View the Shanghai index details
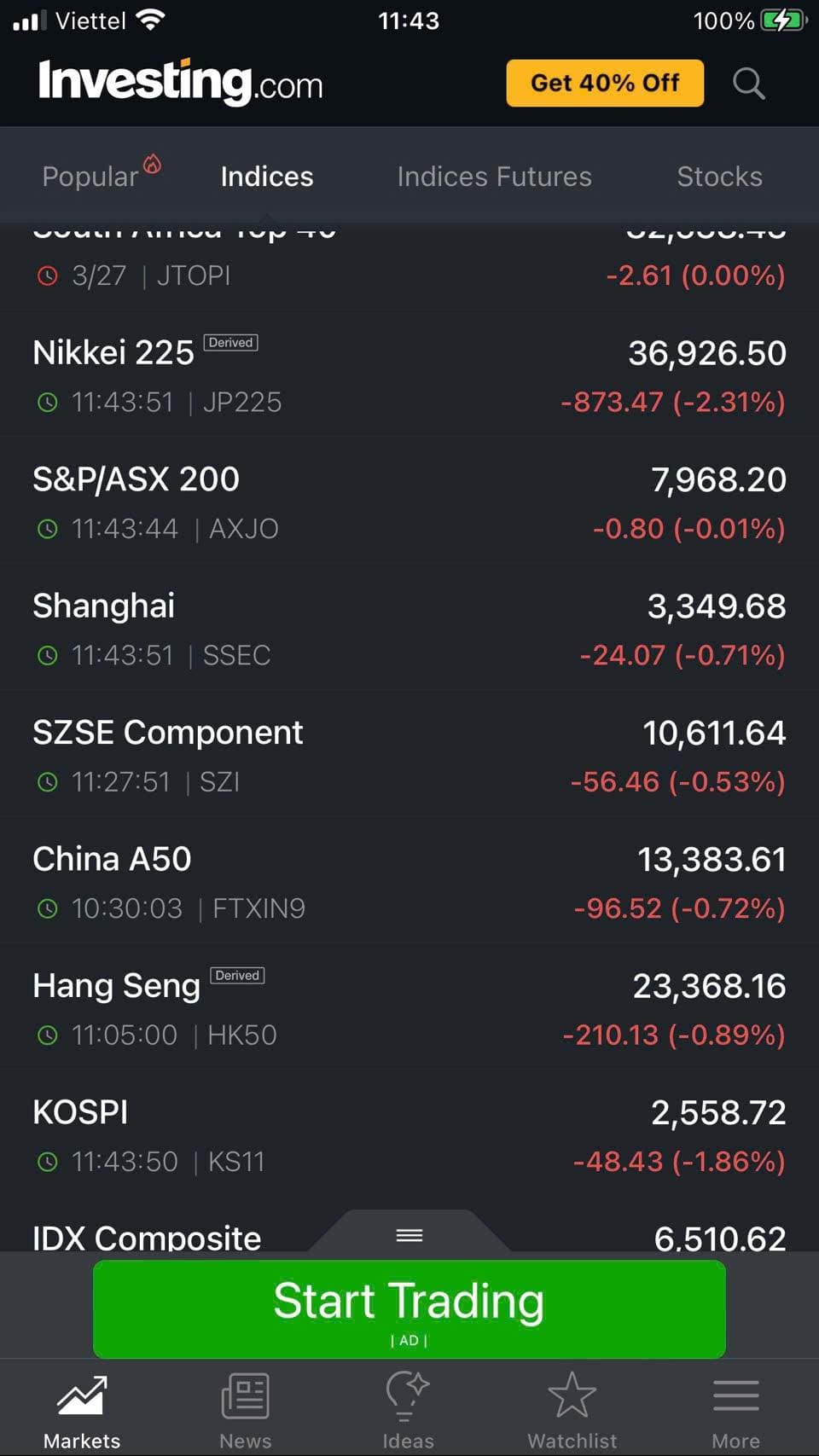Viewport: 819px width, 1456px height. [x=409, y=629]
